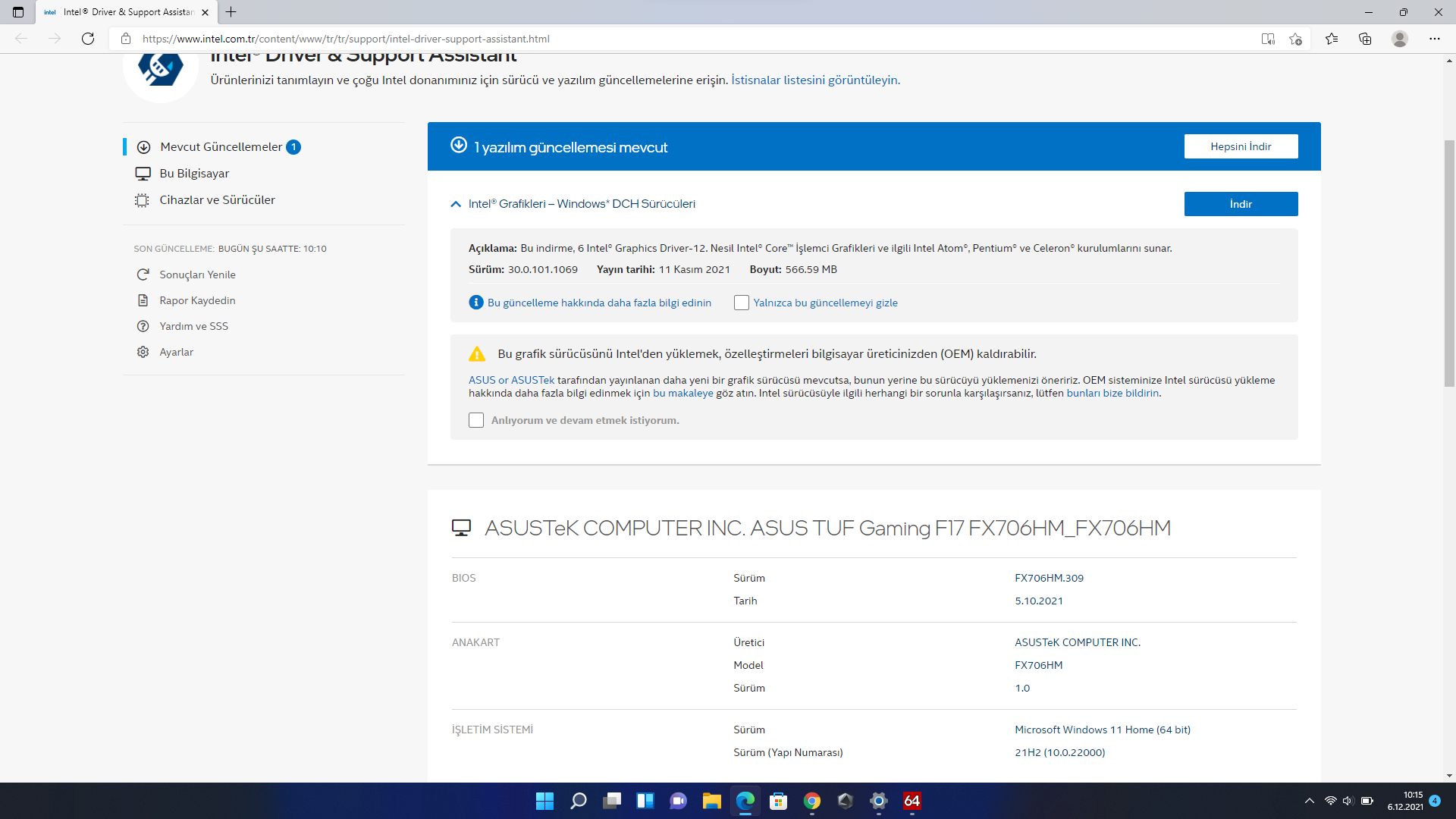Click the blue İndir button
Screen dimensions: 1456x819
coord(1241,204)
